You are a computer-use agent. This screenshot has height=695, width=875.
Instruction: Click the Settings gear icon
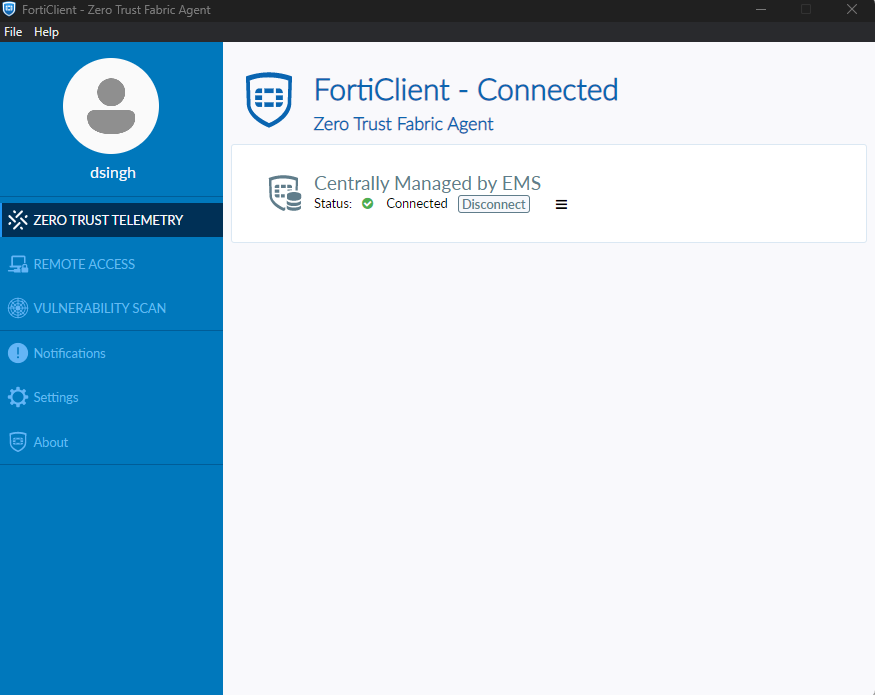(18, 397)
